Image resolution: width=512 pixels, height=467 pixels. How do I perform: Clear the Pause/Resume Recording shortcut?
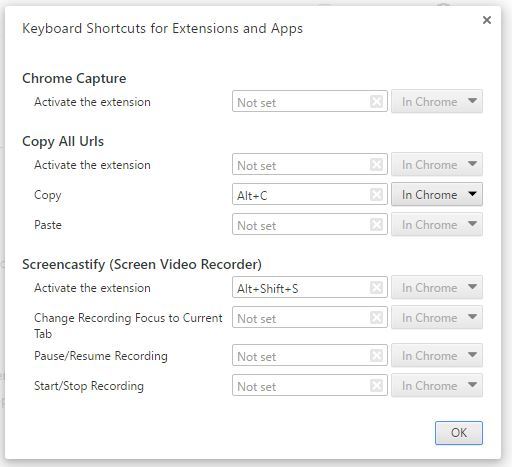[376, 355]
